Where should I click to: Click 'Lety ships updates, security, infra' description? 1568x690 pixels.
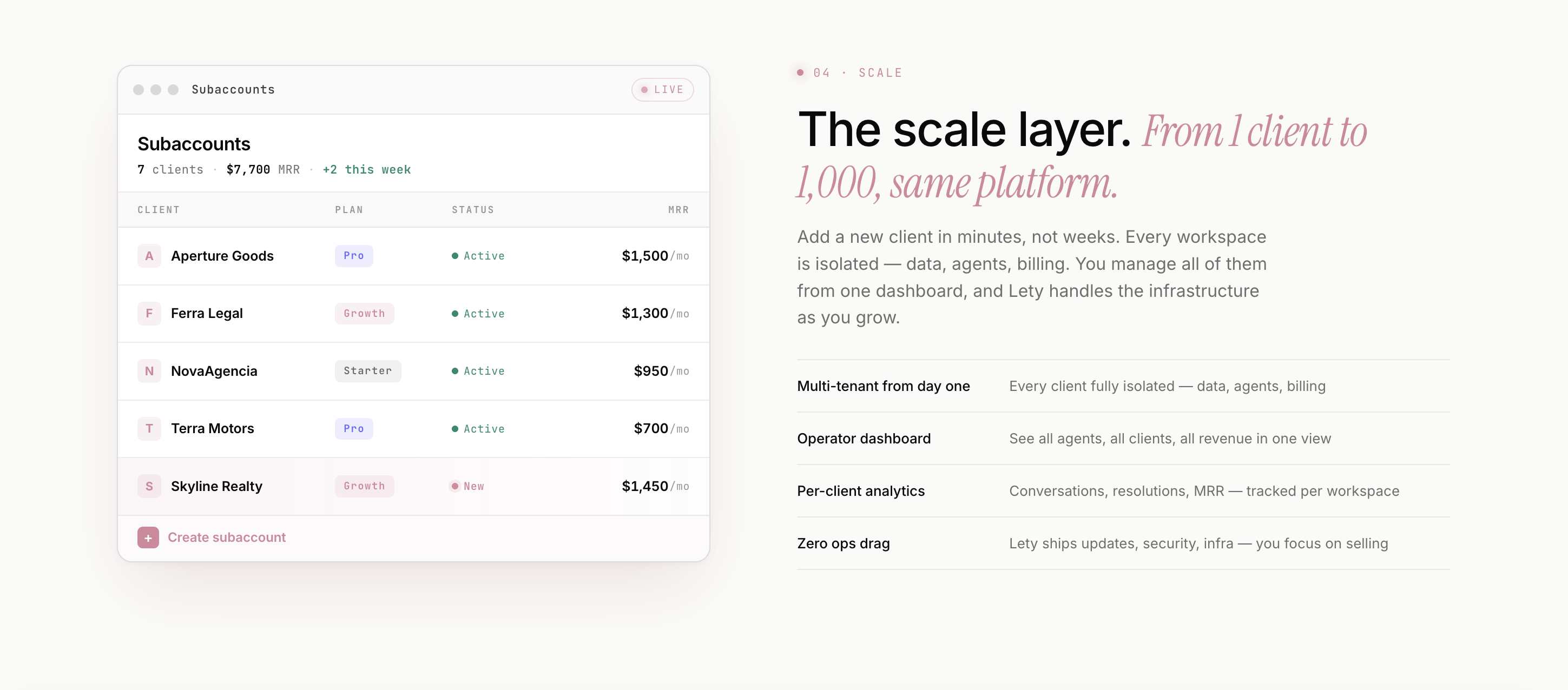point(1198,543)
